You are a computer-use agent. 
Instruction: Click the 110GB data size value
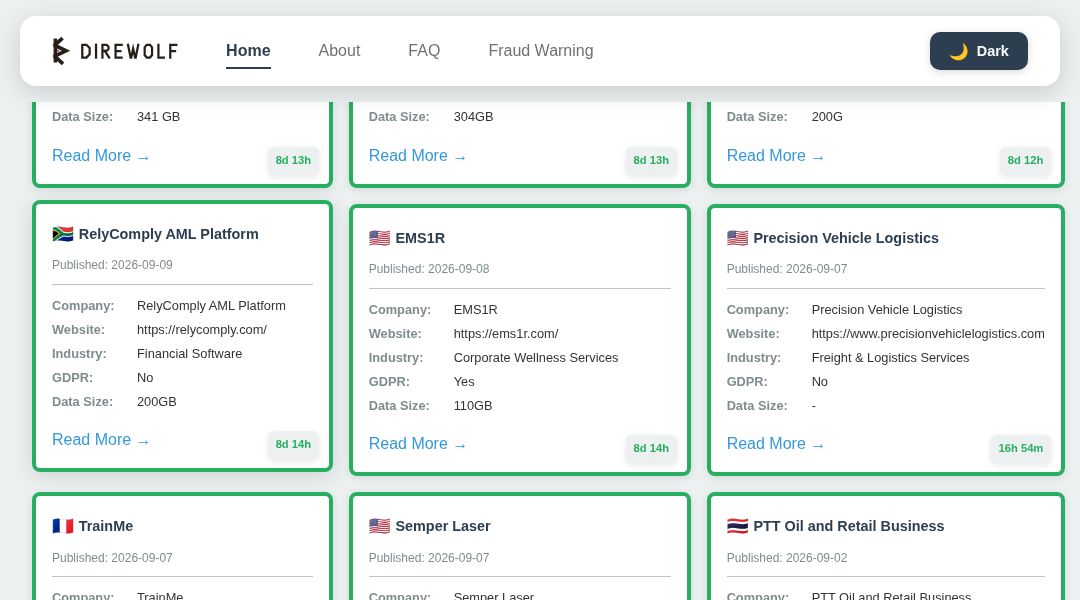click(x=472, y=406)
